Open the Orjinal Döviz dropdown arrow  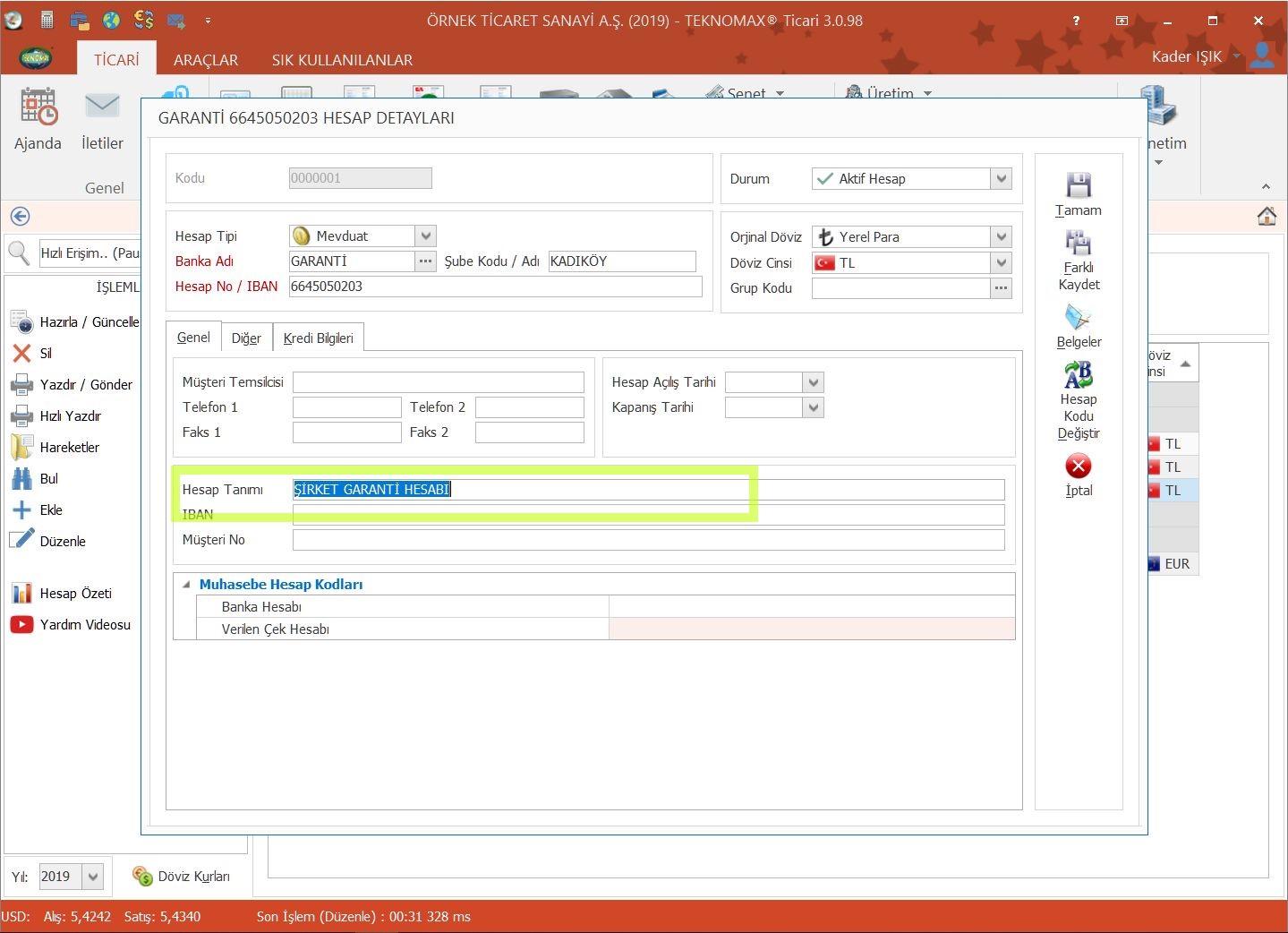point(1002,236)
